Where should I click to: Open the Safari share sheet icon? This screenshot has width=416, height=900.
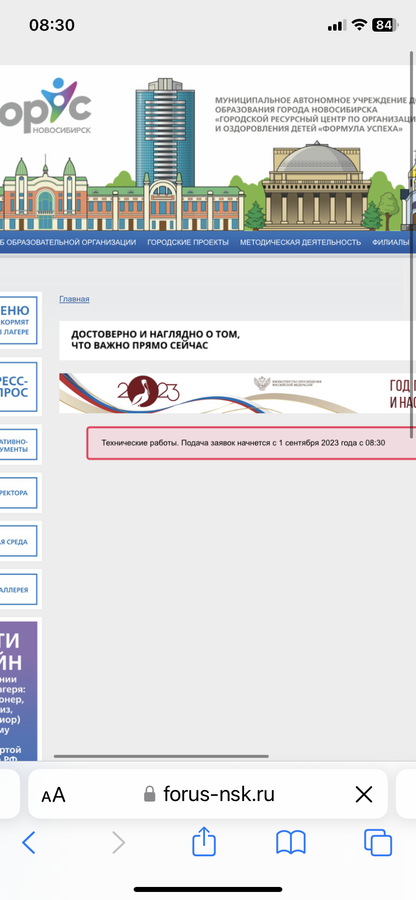204,841
